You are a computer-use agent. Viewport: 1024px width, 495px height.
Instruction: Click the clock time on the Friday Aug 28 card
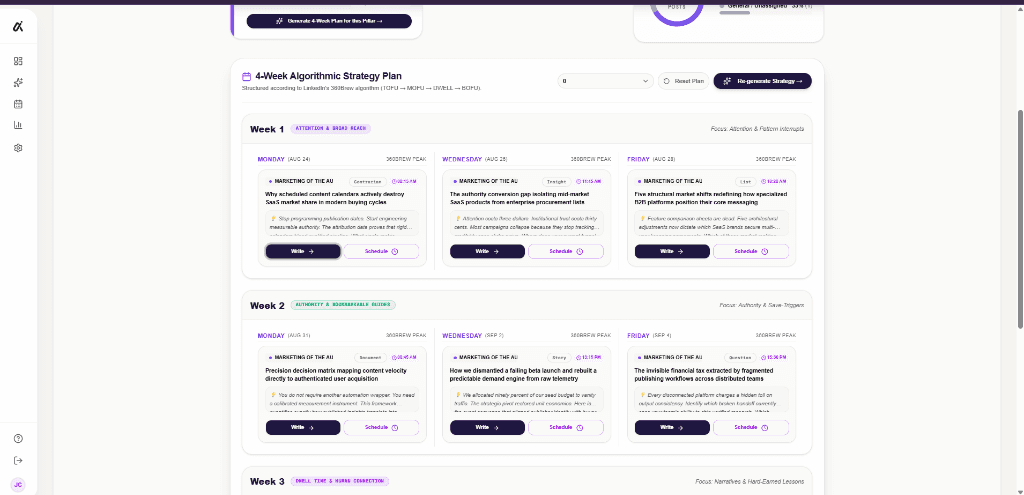(x=773, y=182)
